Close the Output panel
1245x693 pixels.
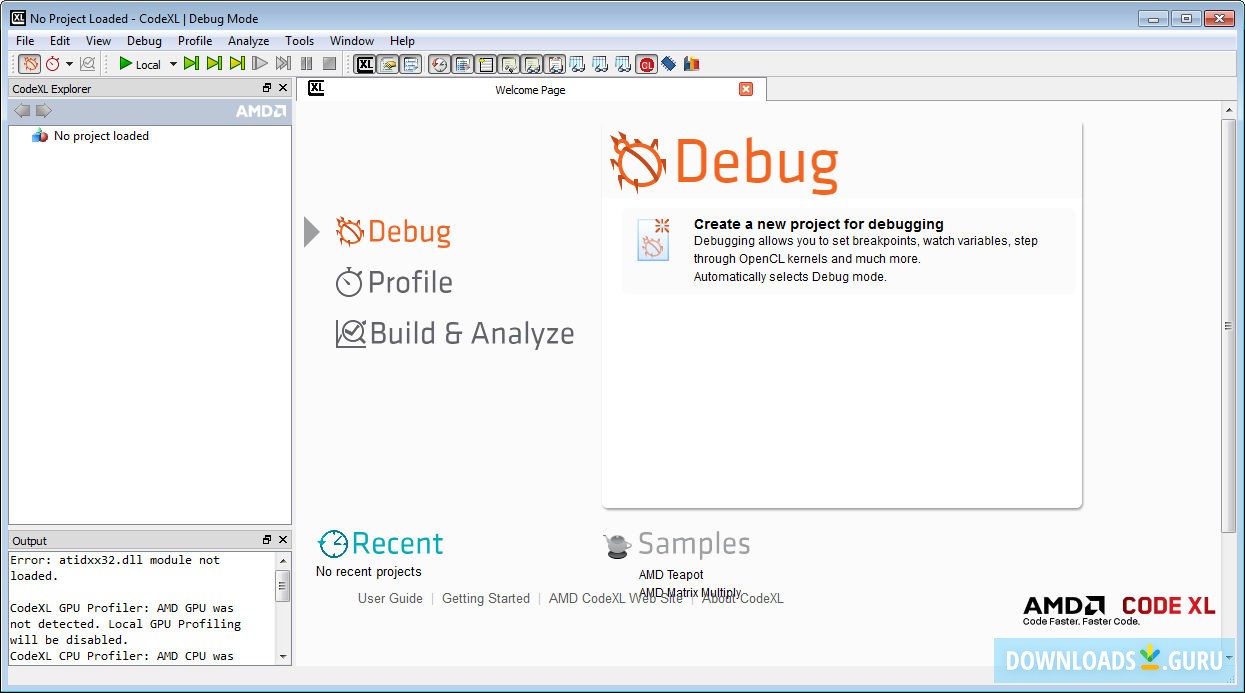283,540
